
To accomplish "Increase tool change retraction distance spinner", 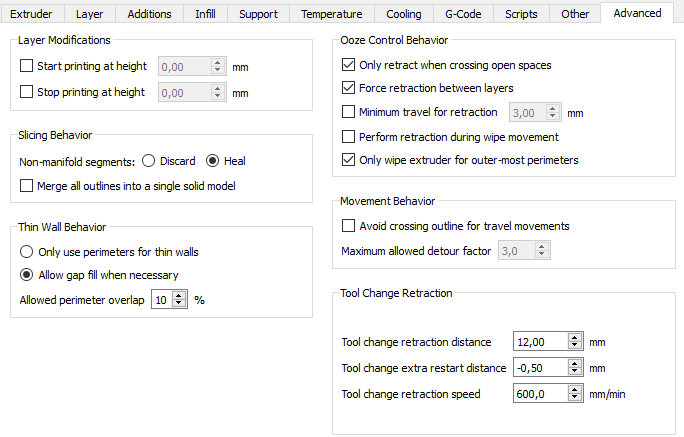I will point(574,338).
